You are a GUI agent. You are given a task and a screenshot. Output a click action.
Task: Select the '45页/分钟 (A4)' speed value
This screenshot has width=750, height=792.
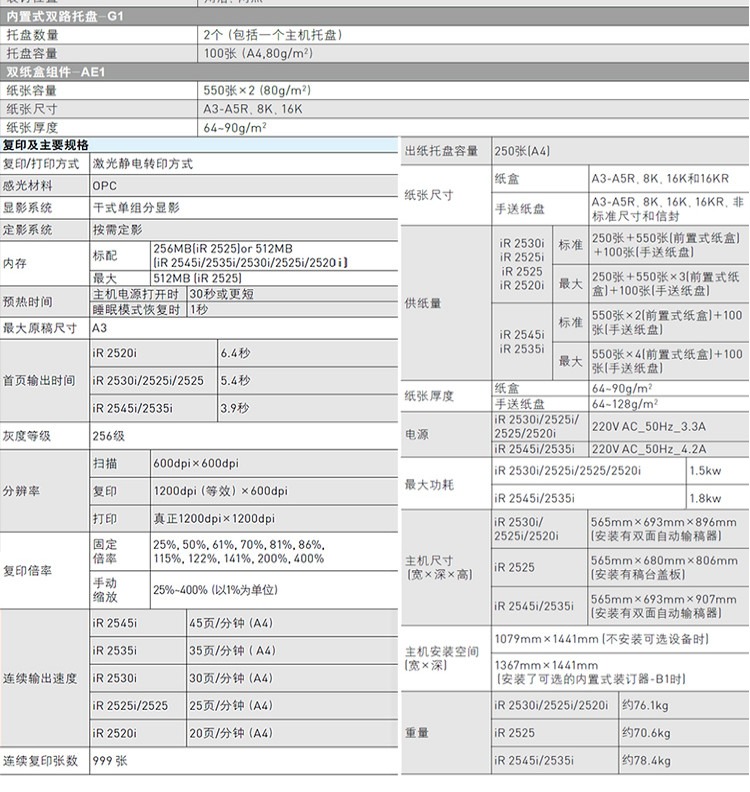(x=231, y=623)
